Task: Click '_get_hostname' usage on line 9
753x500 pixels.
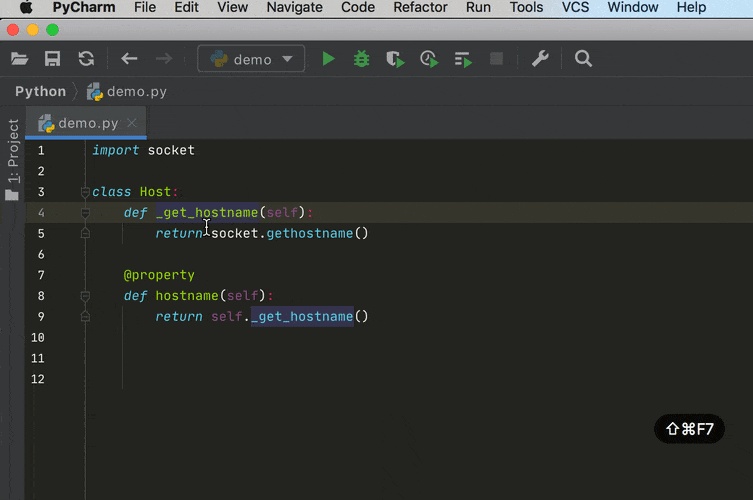Action: pyautogui.click(x=302, y=317)
